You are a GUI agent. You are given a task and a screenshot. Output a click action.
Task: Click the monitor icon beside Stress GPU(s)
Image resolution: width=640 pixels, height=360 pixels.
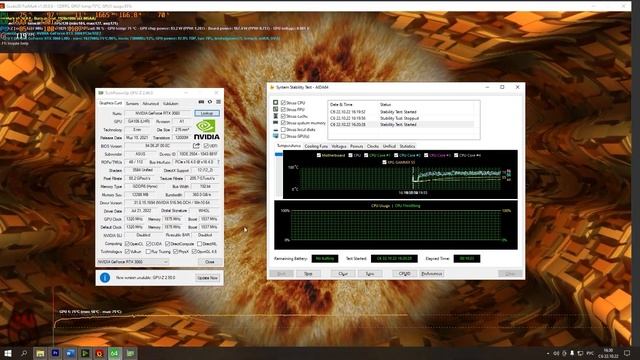coord(276,136)
